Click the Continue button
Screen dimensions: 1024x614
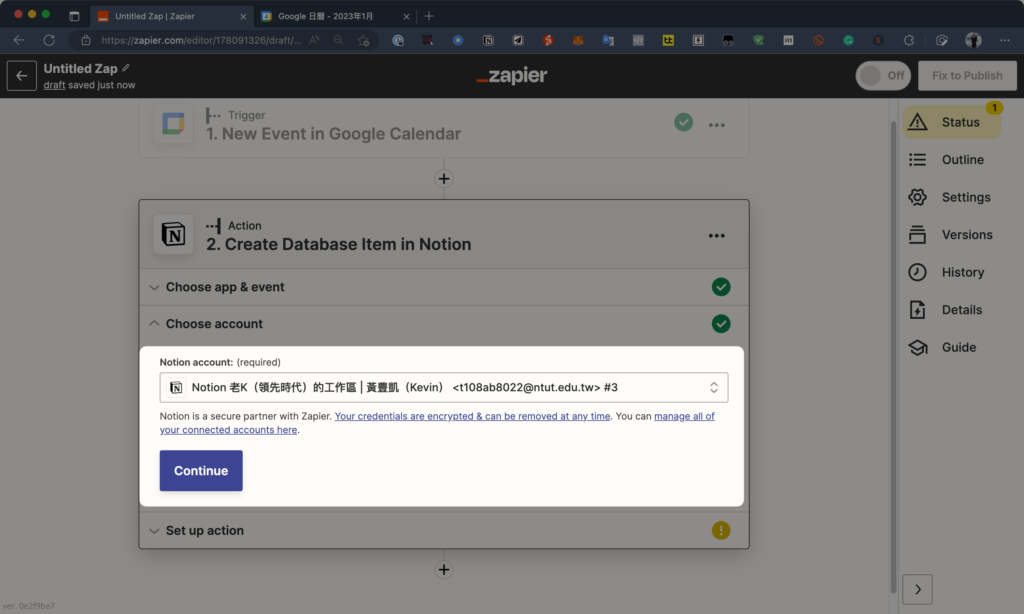201,470
